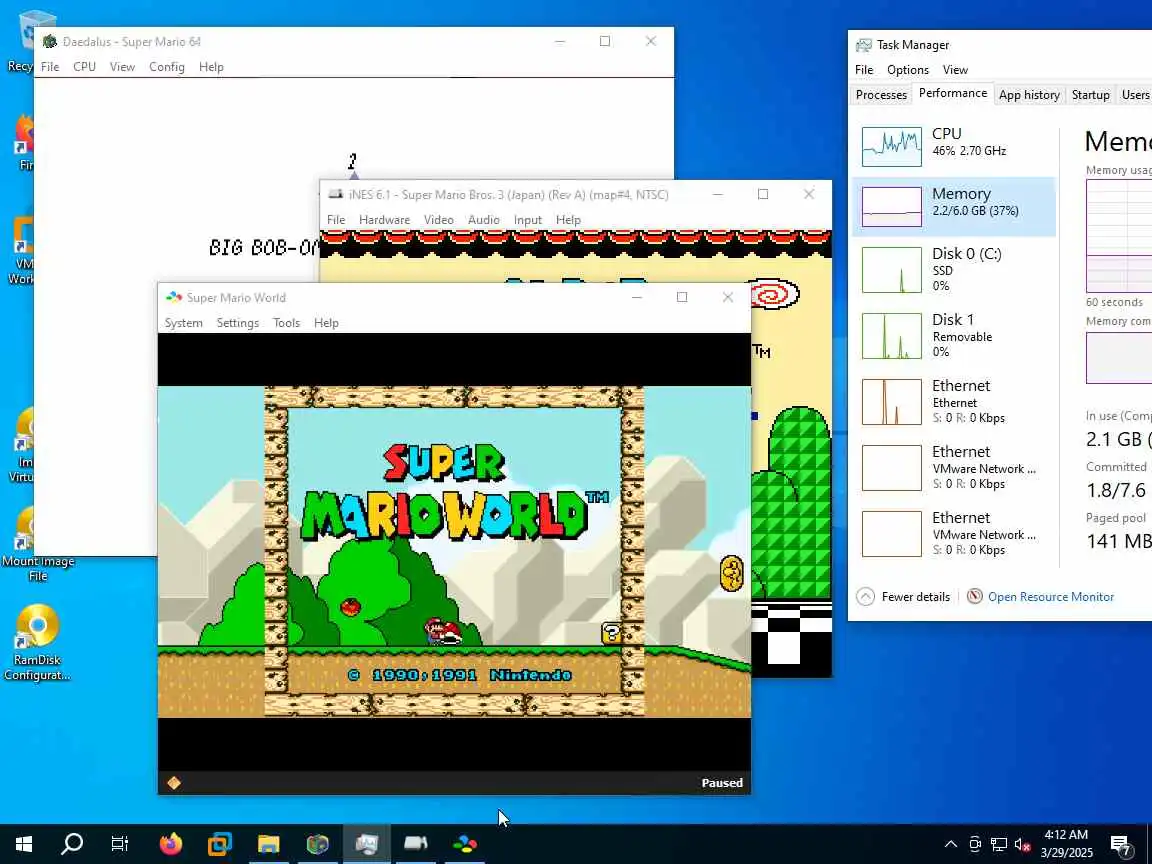Maximize the Super Mario World window
The height and width of the screenshot is (864, 1152).
[x=682, y=298]
